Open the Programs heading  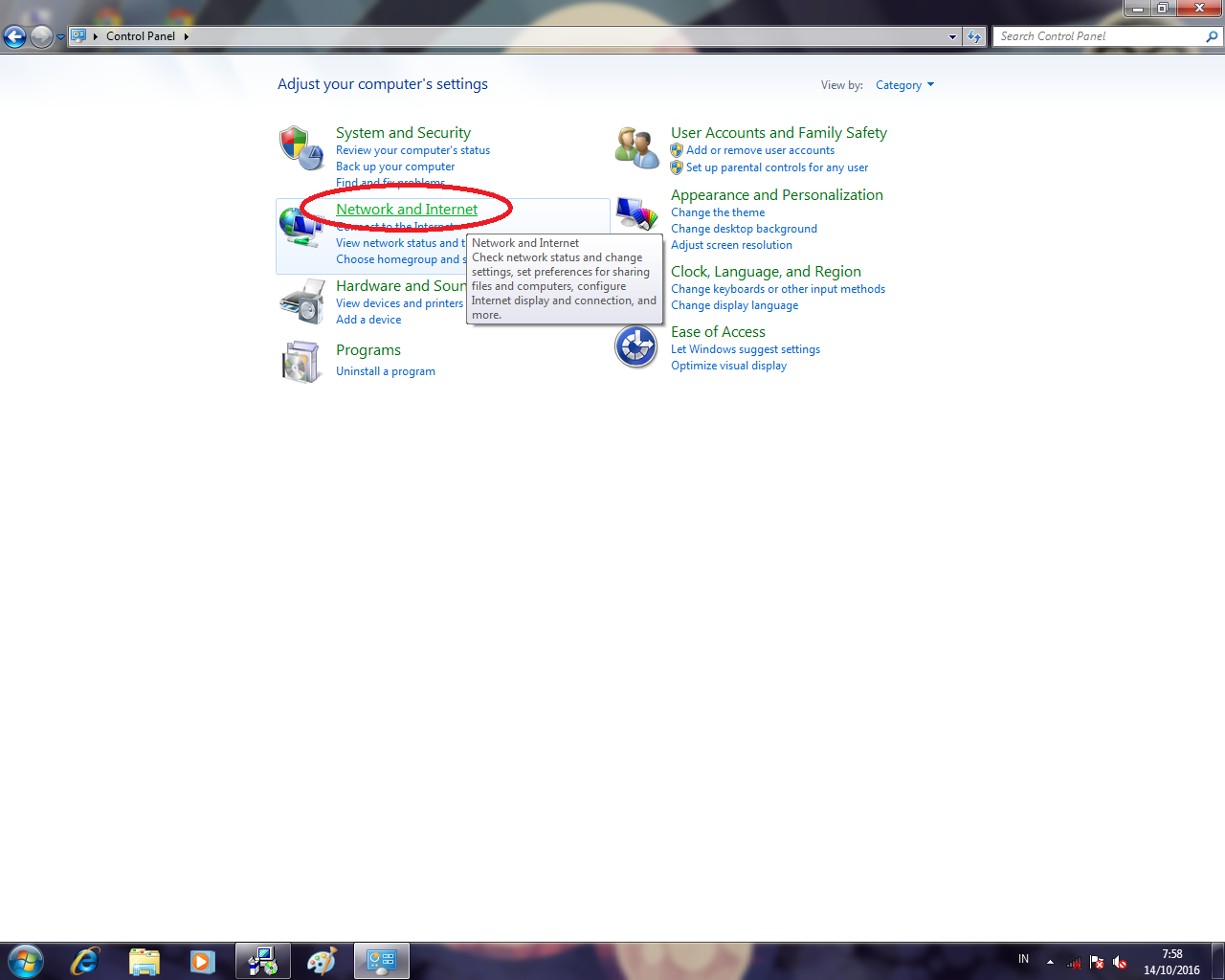pyautogui.click(x=368, y=350)
